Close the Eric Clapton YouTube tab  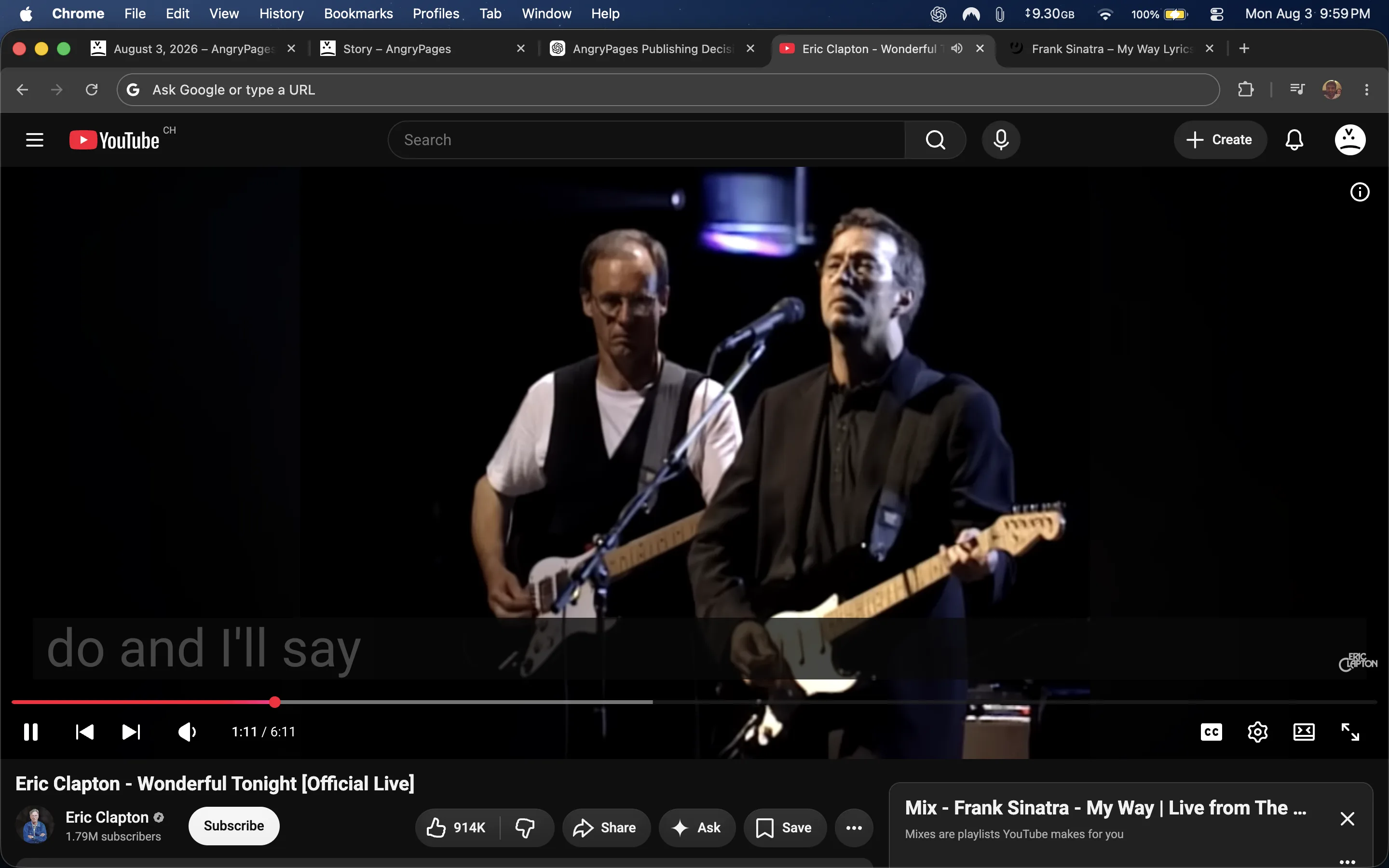[x=980, y=48]
